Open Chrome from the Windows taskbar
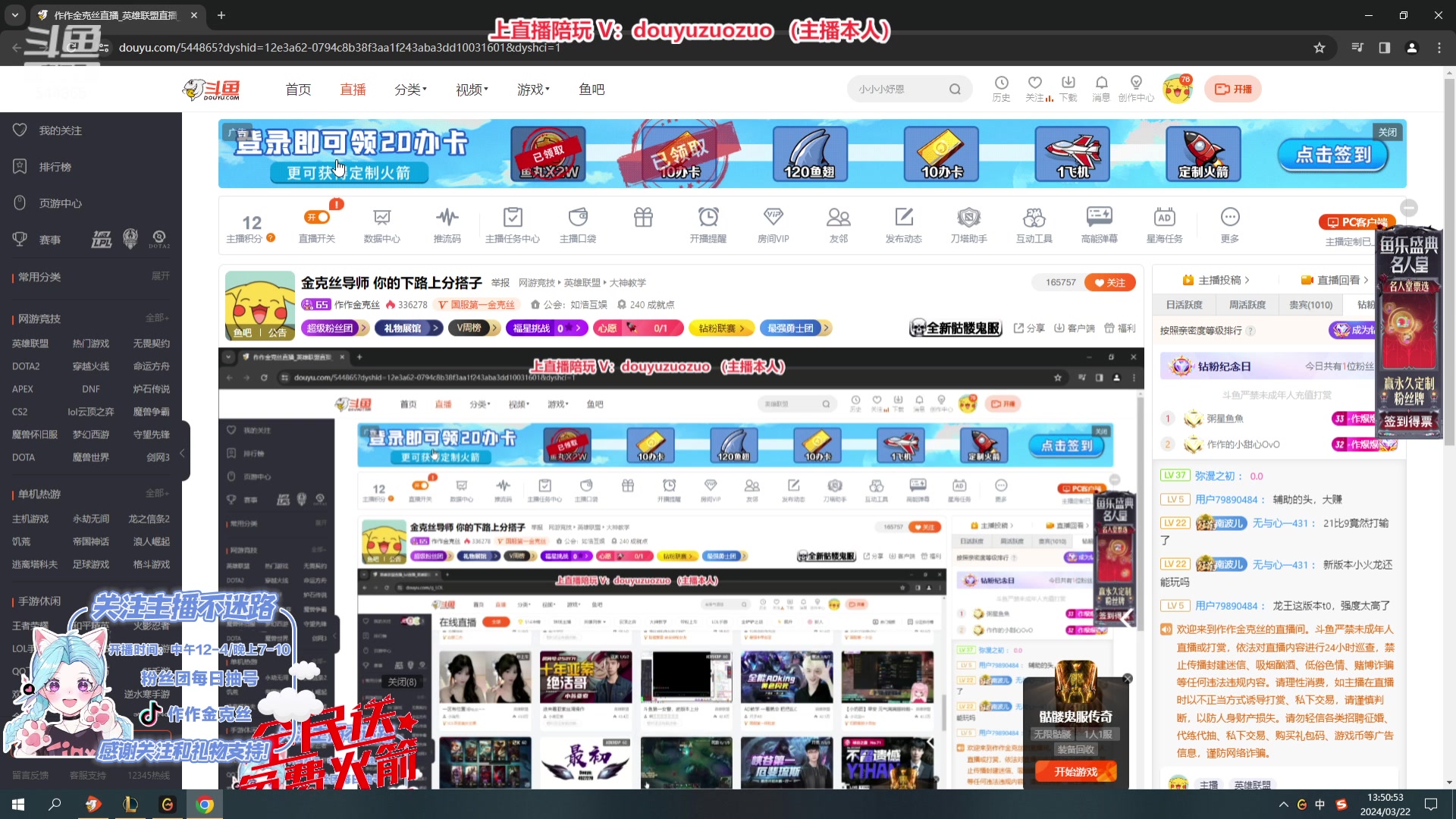1456x819 pixels. [205, 804]
